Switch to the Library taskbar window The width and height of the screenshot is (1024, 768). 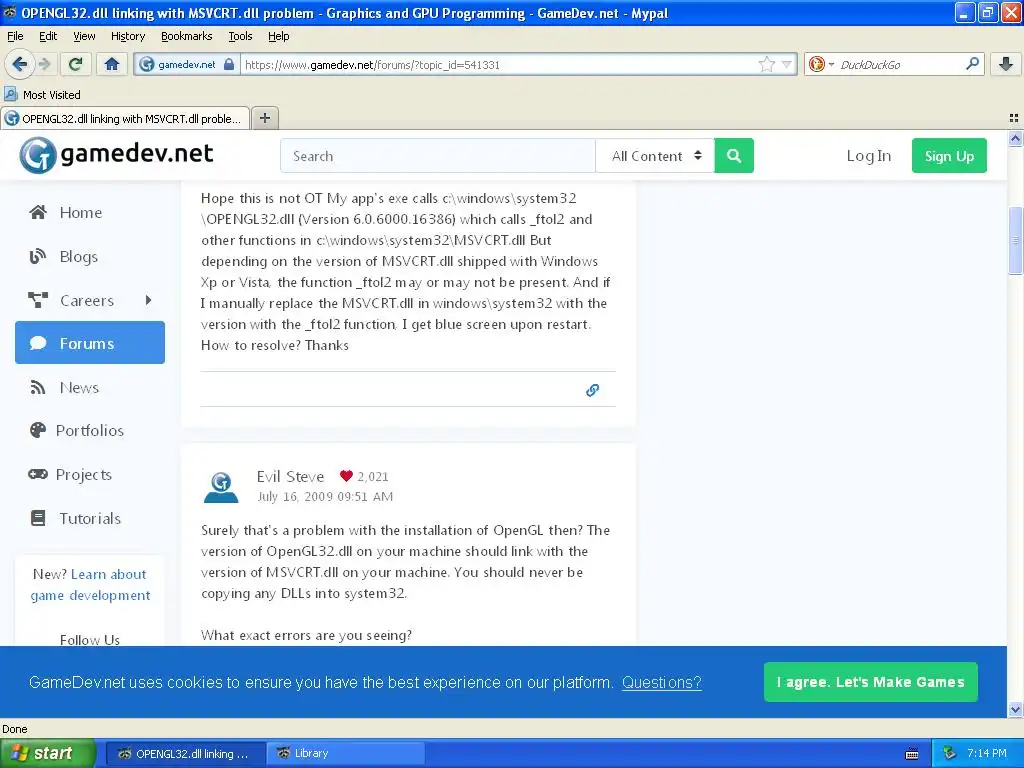tap(345, 753)
